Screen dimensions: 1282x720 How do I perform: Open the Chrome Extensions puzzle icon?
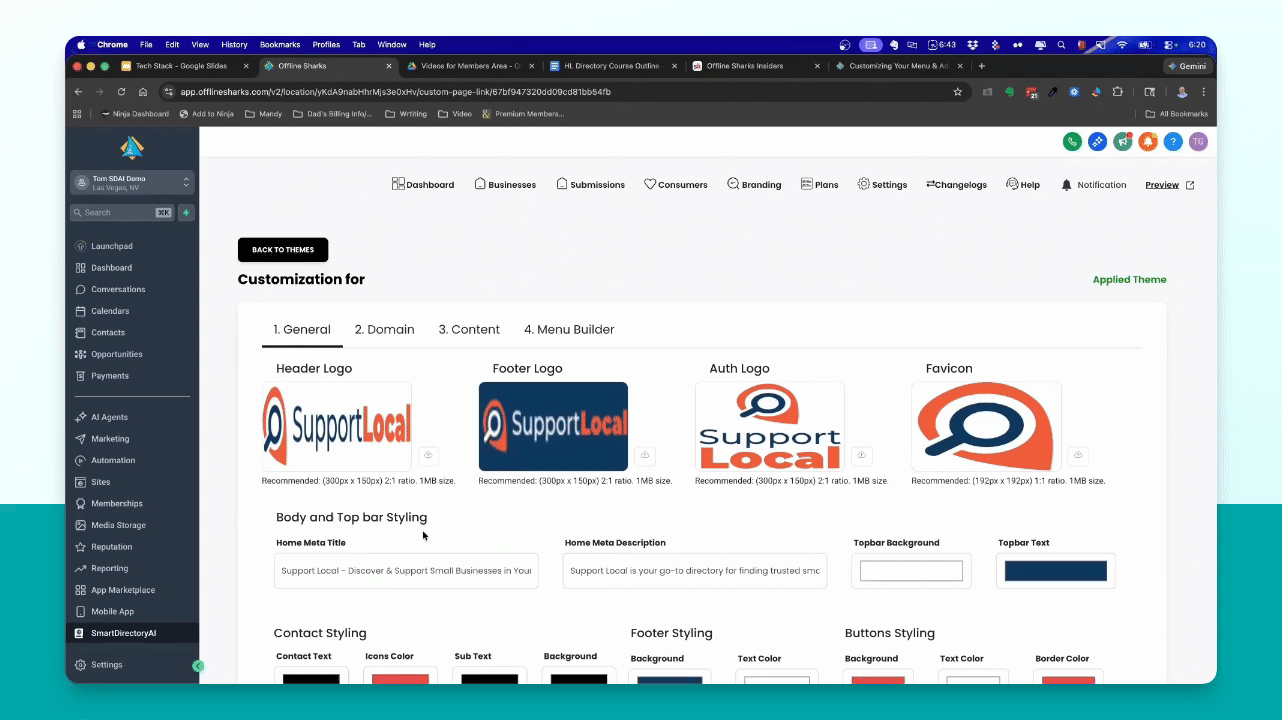tap(1117, 92)
